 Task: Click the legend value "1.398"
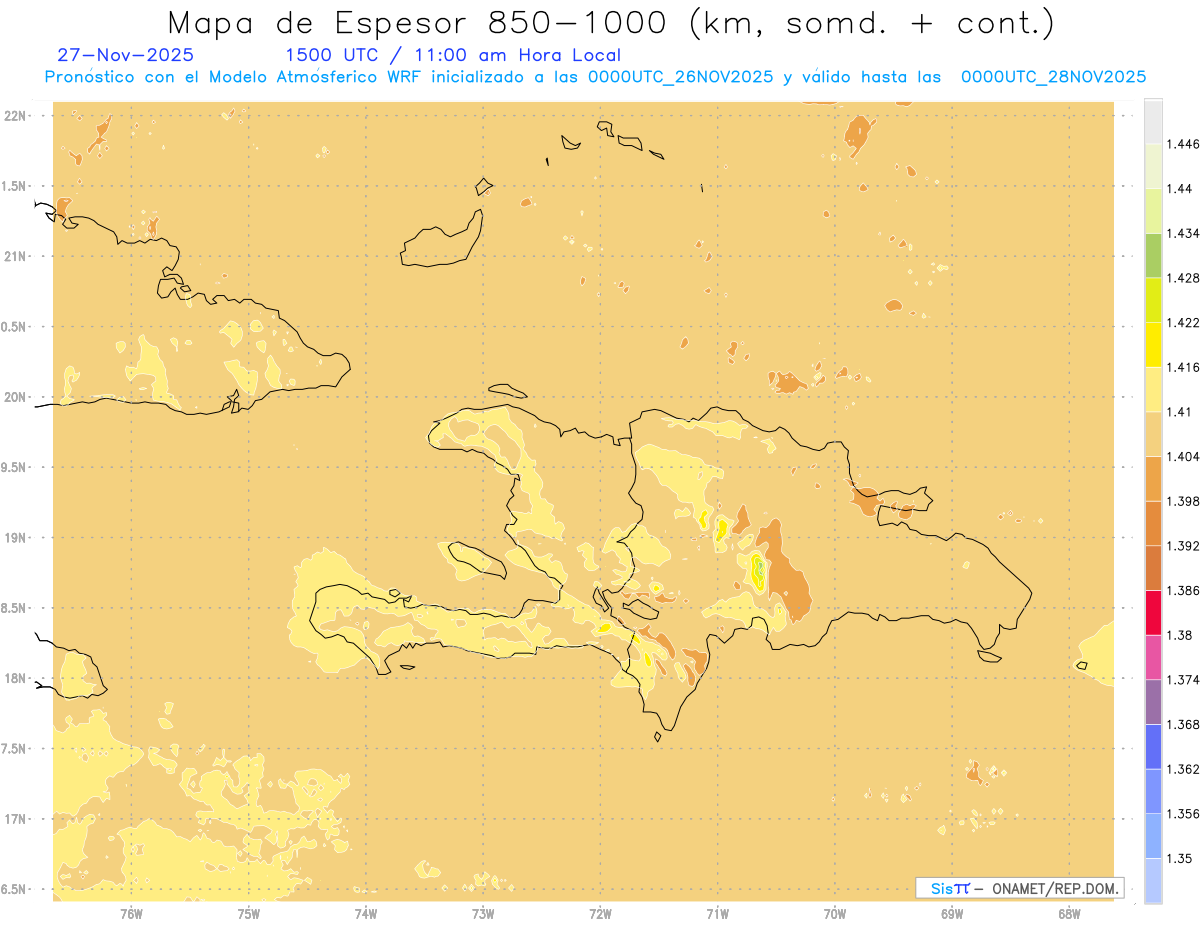click(1183, 501)
